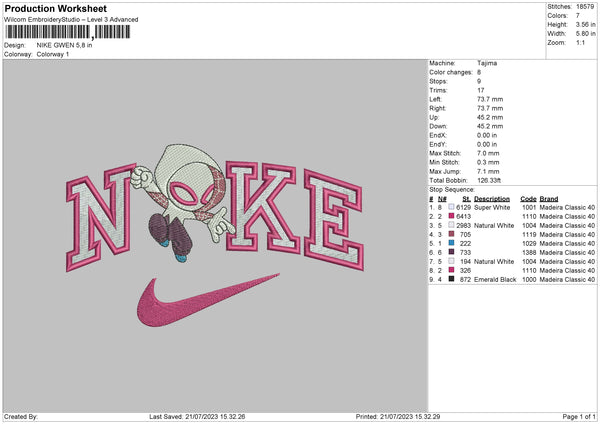The height and width of the screenshot is (424, 600).
Task: Click the 'Created By:' footer label
Action: [x=21, y=416]
